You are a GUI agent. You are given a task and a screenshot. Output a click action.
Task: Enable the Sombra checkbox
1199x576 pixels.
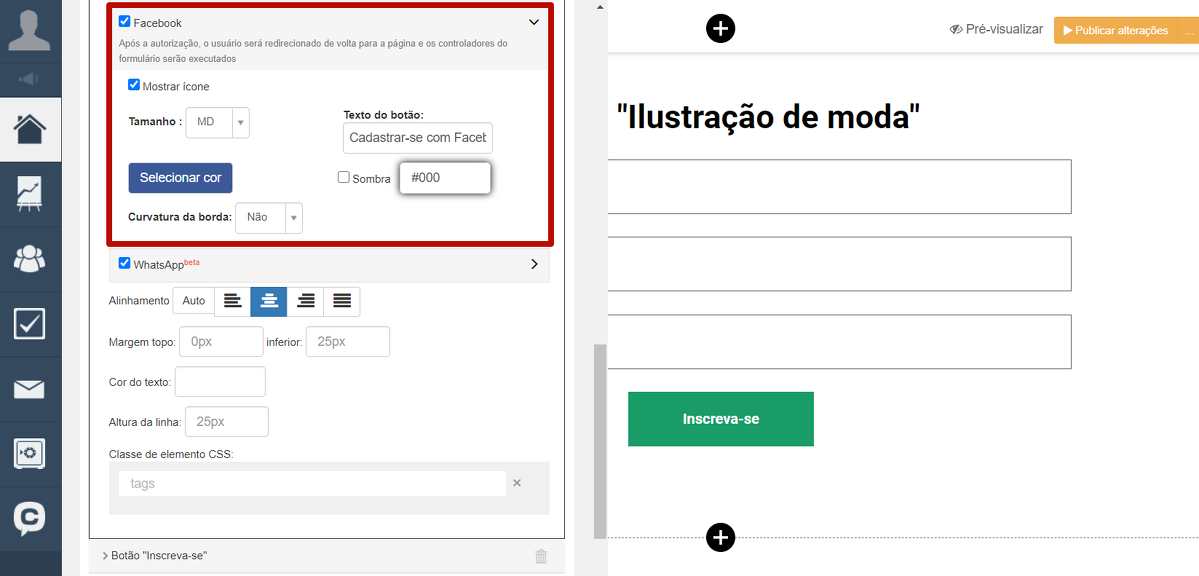coord(344,177)
